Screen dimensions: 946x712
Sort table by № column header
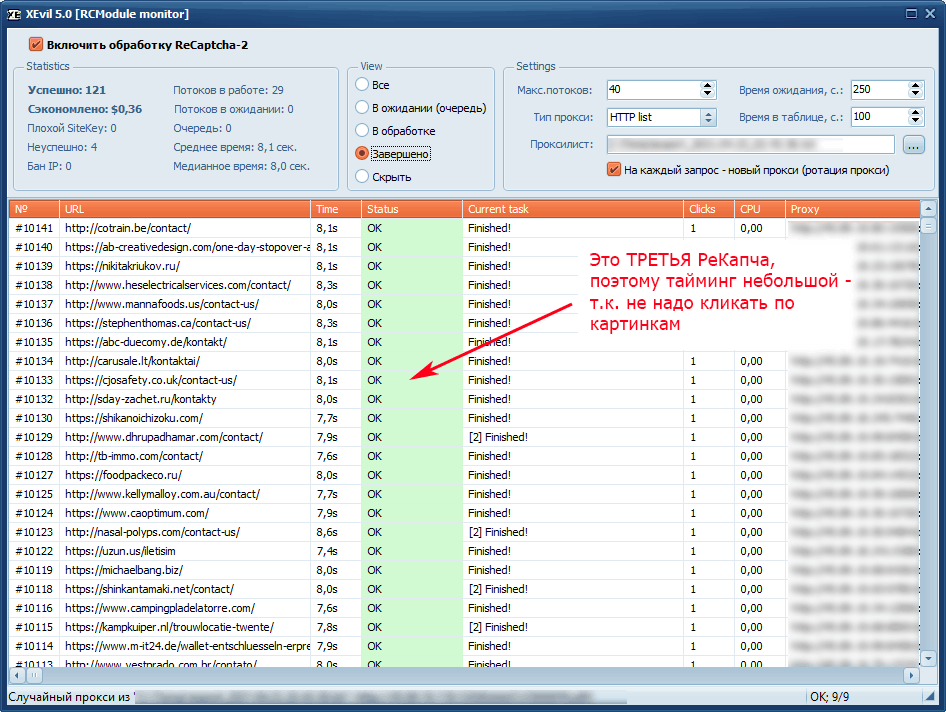tap(34, 209)
